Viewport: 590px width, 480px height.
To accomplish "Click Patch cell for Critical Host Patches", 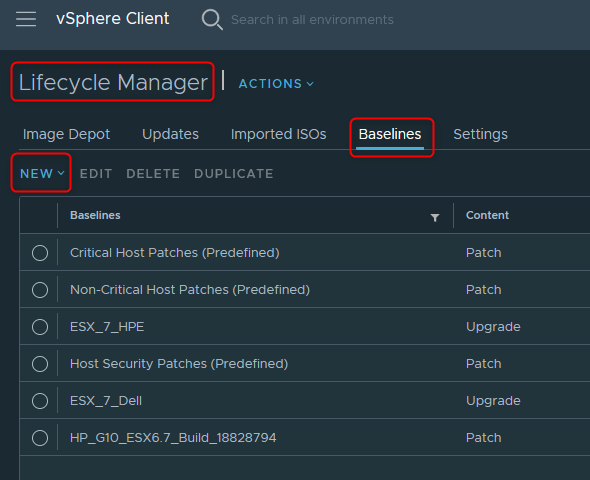I will tap(484, 252).
